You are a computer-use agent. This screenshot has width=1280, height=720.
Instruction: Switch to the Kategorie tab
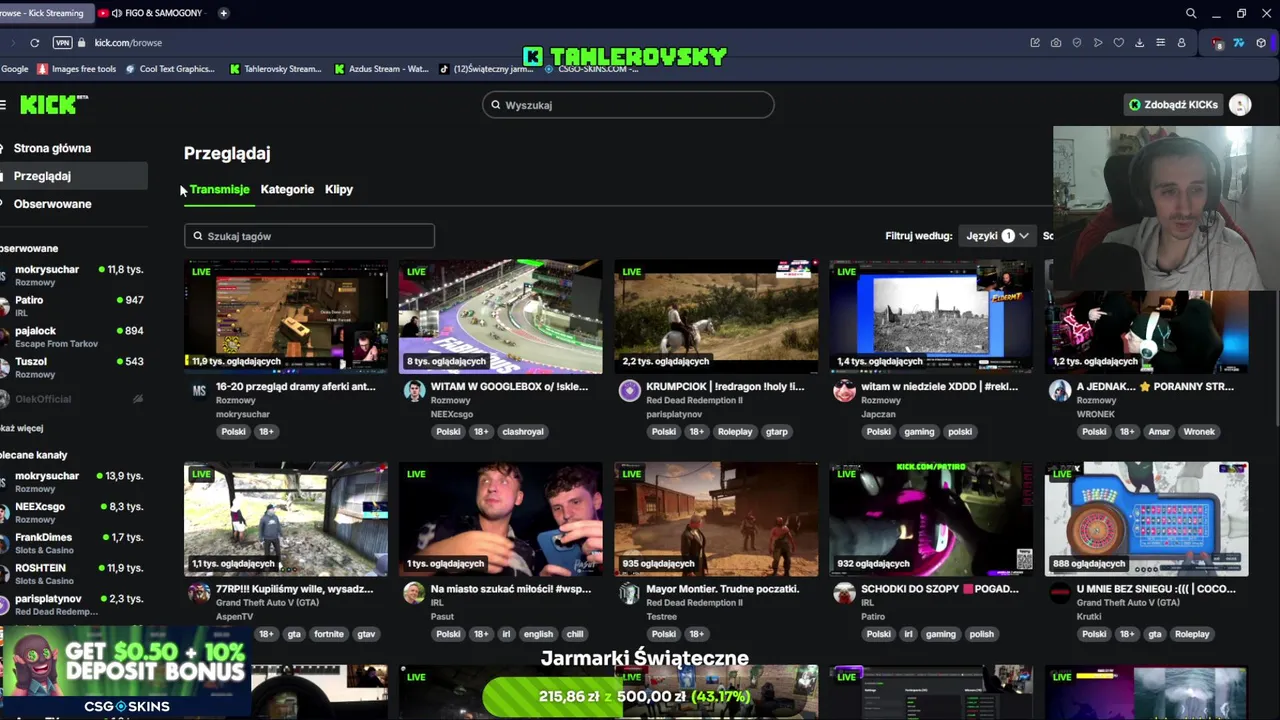pyautogui.click(x=287, y=189)
